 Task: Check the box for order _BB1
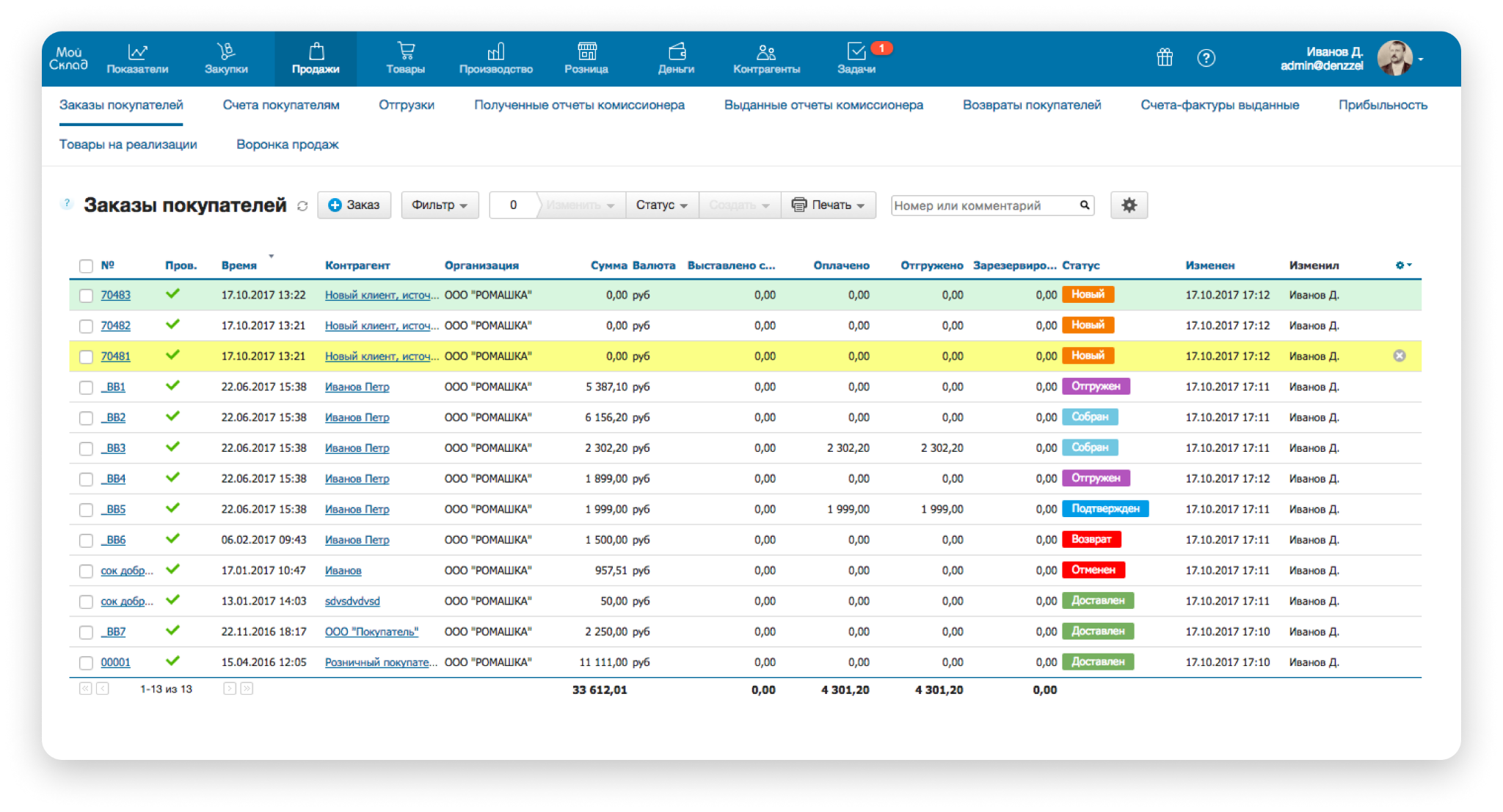(x=86, y=387)
